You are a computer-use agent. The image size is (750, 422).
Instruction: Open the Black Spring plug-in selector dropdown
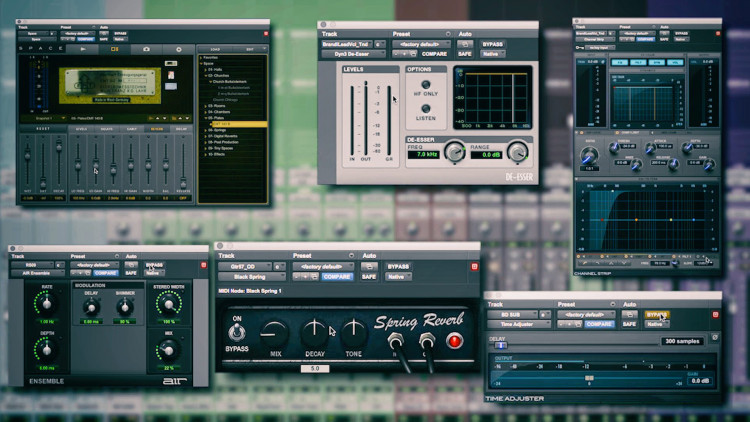coord(252,277)
